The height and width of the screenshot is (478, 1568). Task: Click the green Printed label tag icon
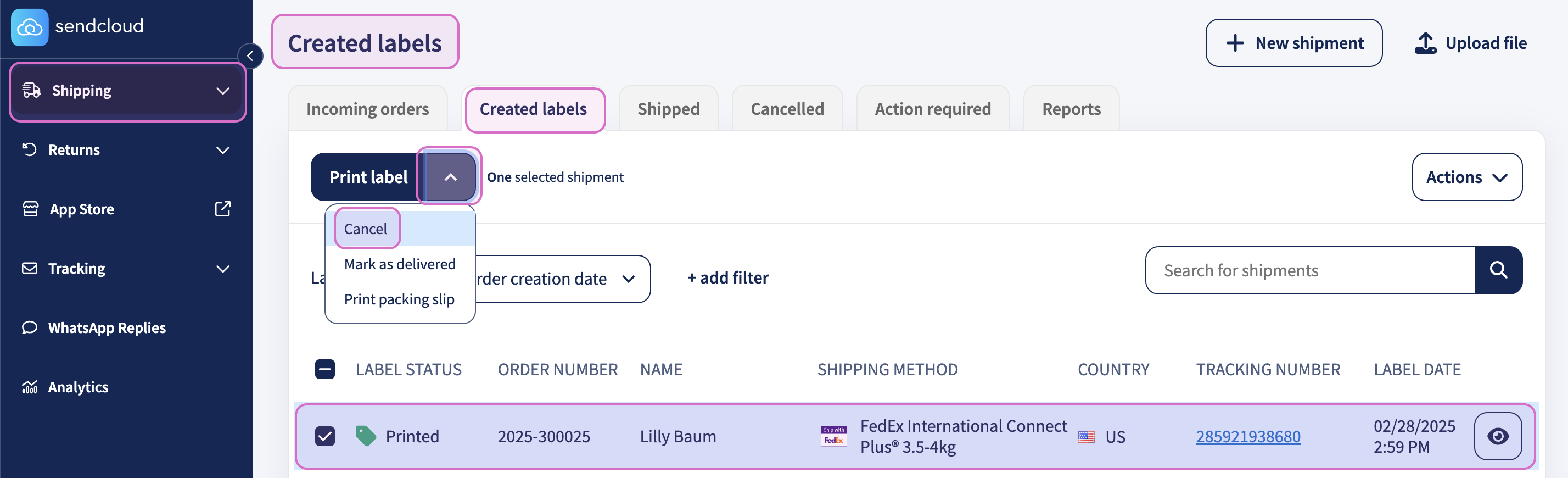pos(365,436)
